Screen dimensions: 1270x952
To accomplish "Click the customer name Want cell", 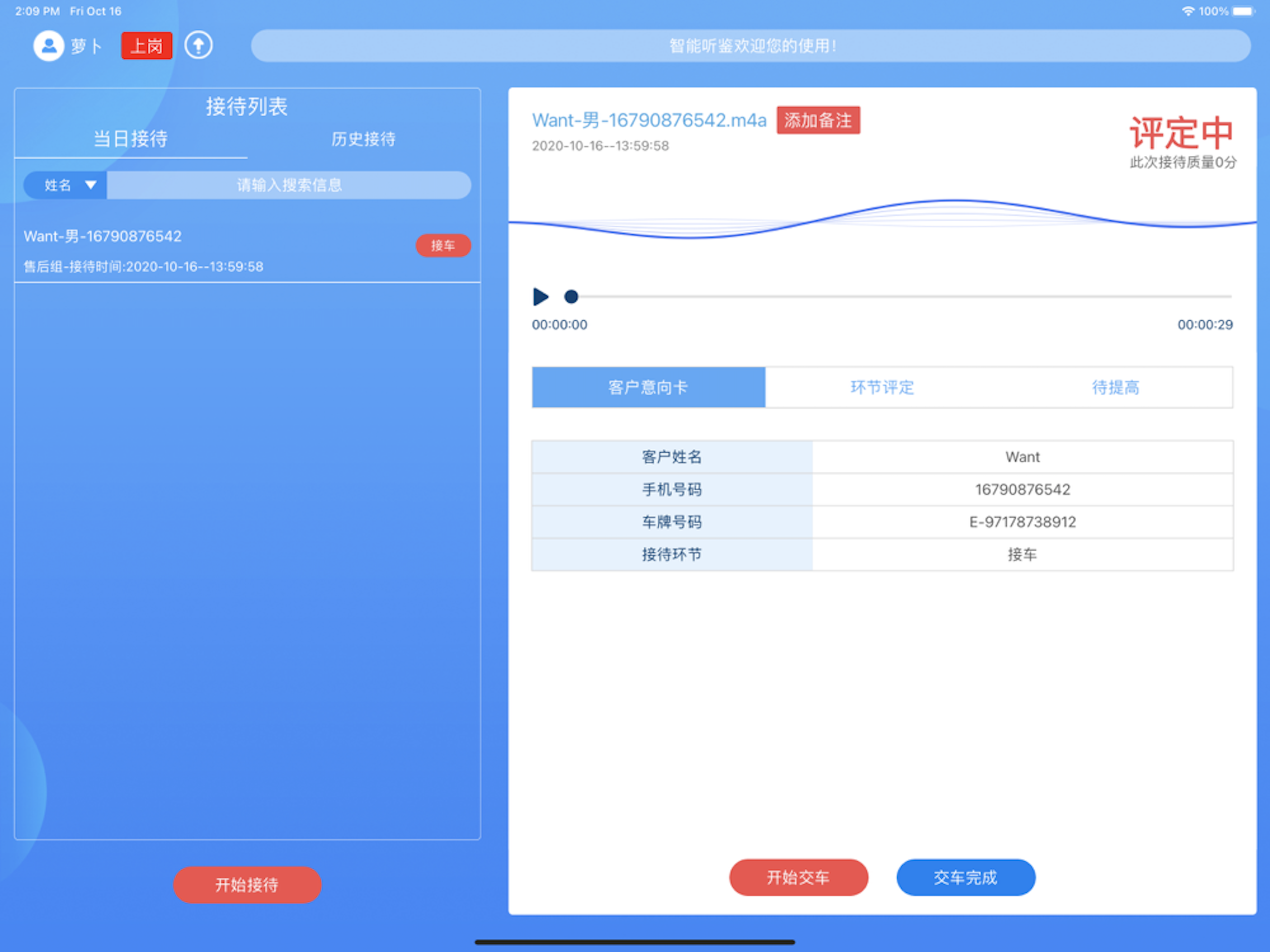I will pyautogui.click(x=1023, y=457).
